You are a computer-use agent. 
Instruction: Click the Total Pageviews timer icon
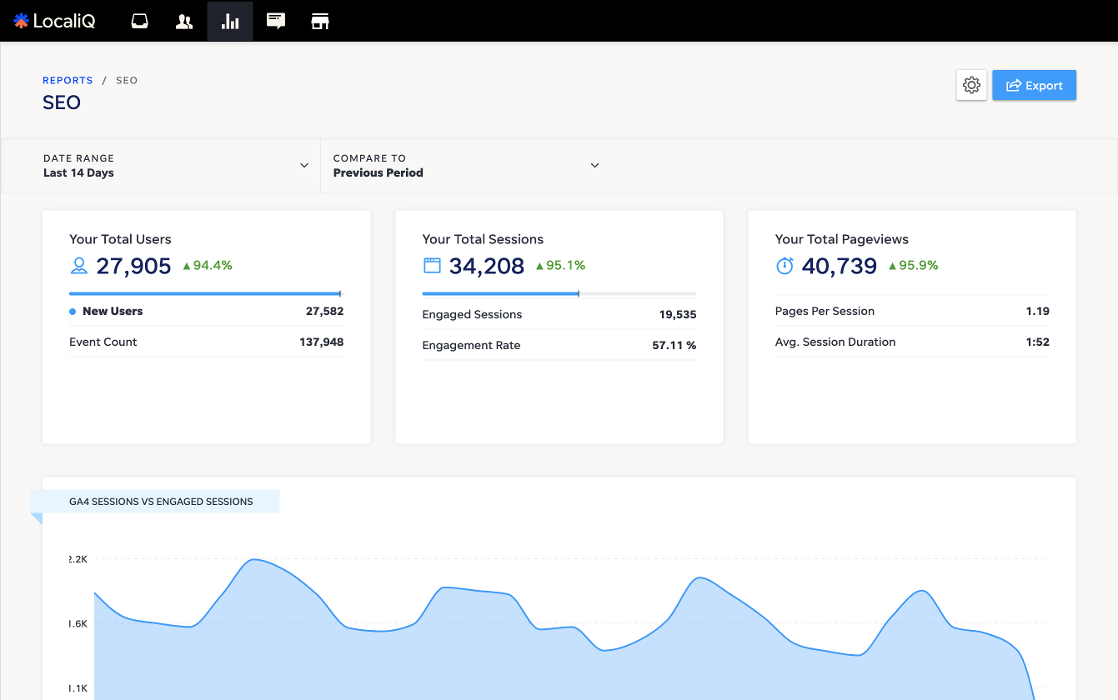785,266
